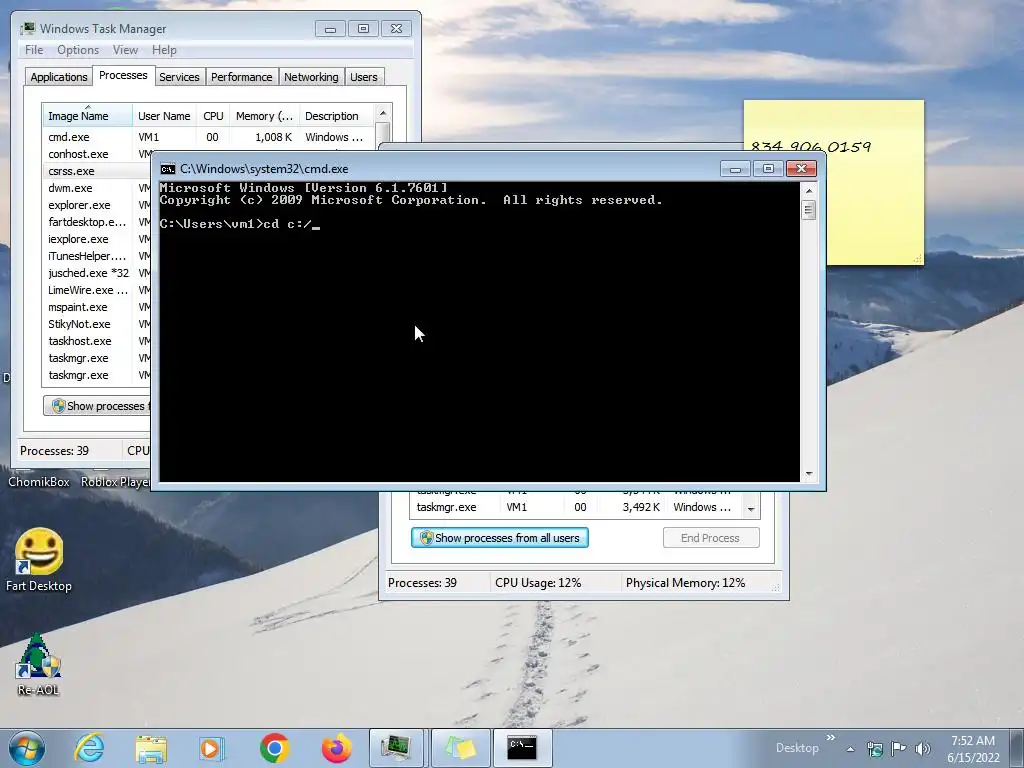
Task: Select csrss.exe process row
Action: coord(97,171)
